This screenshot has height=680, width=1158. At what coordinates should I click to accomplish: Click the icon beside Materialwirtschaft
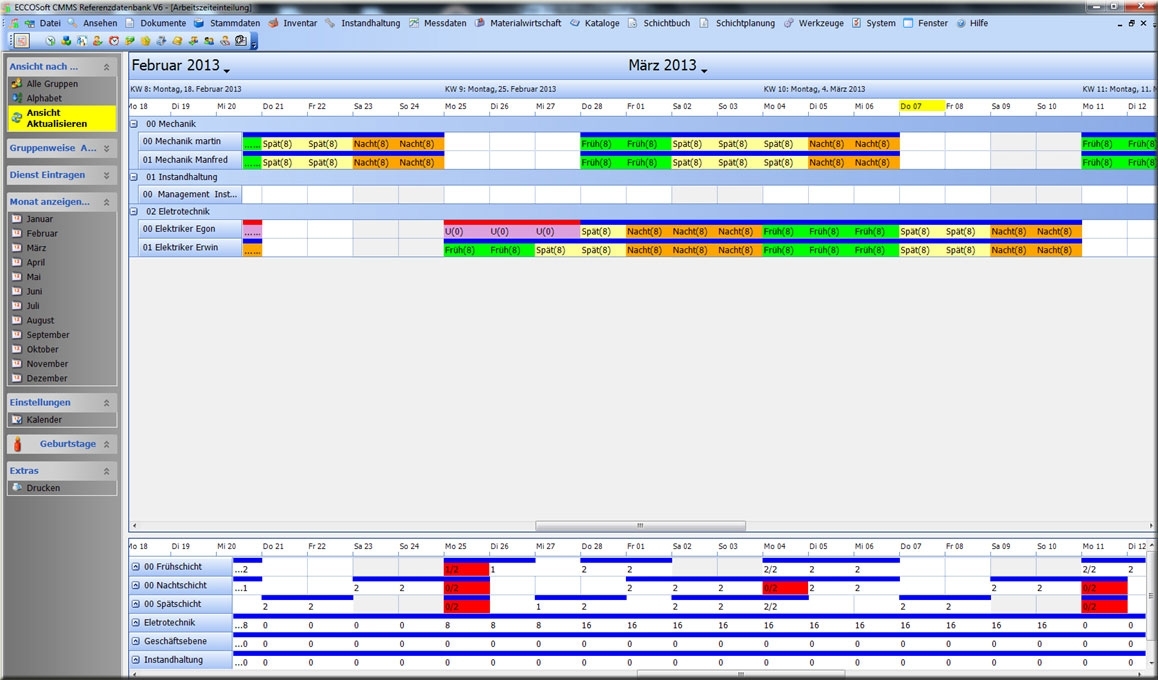480,23
